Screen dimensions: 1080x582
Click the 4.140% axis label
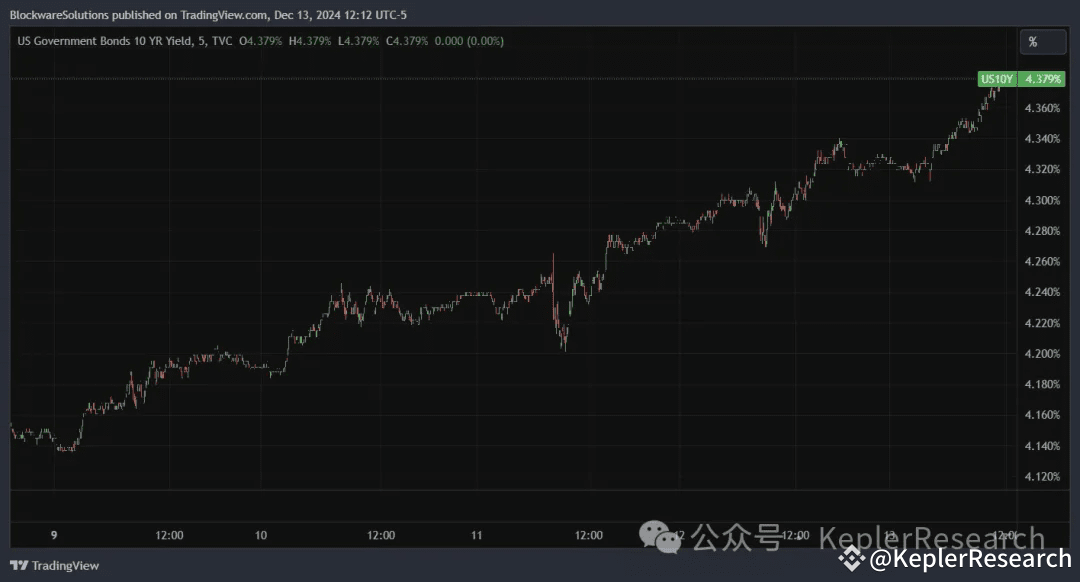[x=1042, y=446]
